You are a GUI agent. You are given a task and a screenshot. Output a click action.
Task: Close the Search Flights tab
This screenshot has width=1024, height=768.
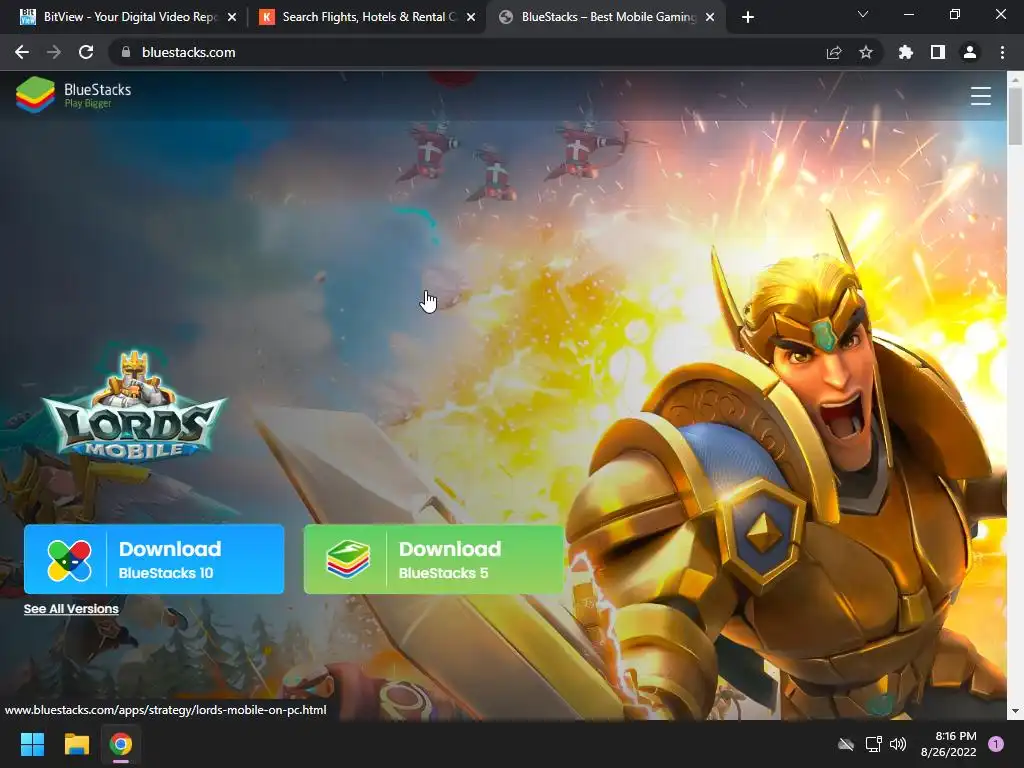pyautogui.click(x=471, y=18)
